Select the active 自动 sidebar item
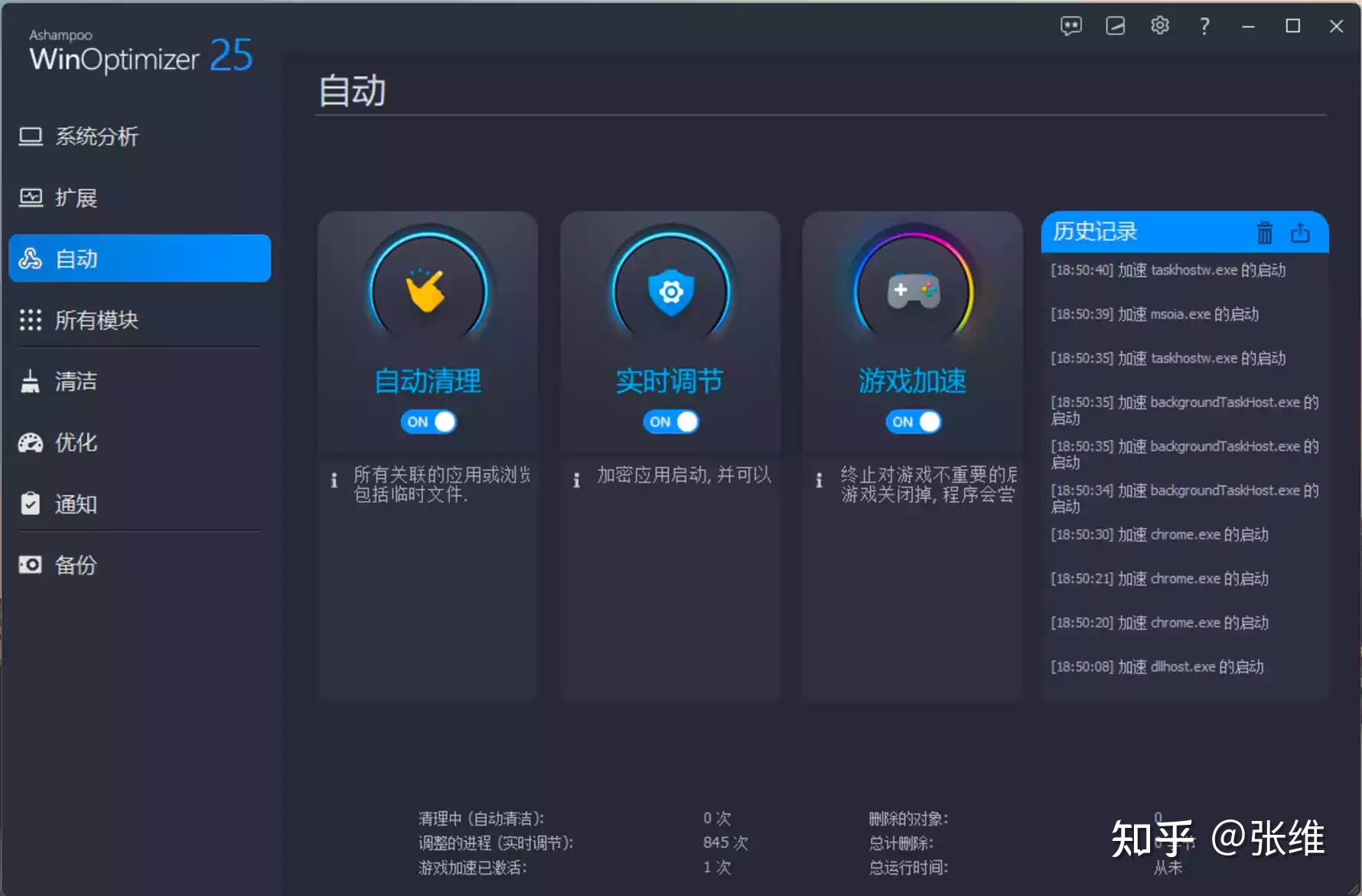1362x896 pixels. 75,259
